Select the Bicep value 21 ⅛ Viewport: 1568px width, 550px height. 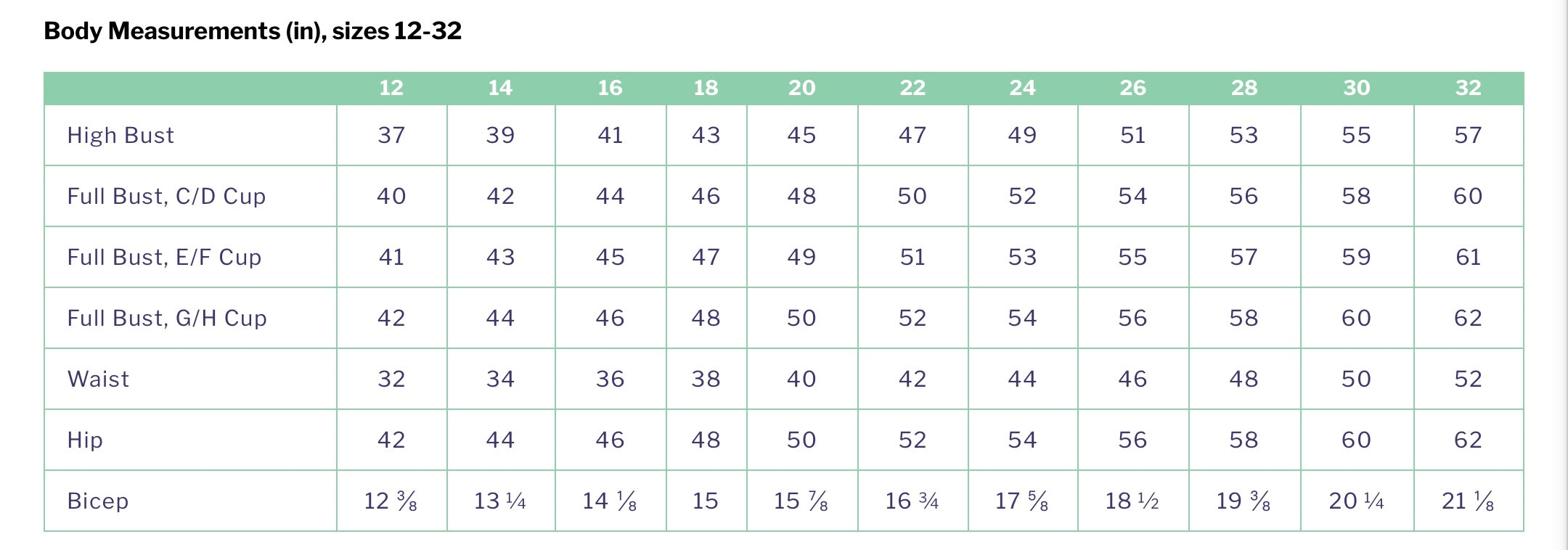1468,501
